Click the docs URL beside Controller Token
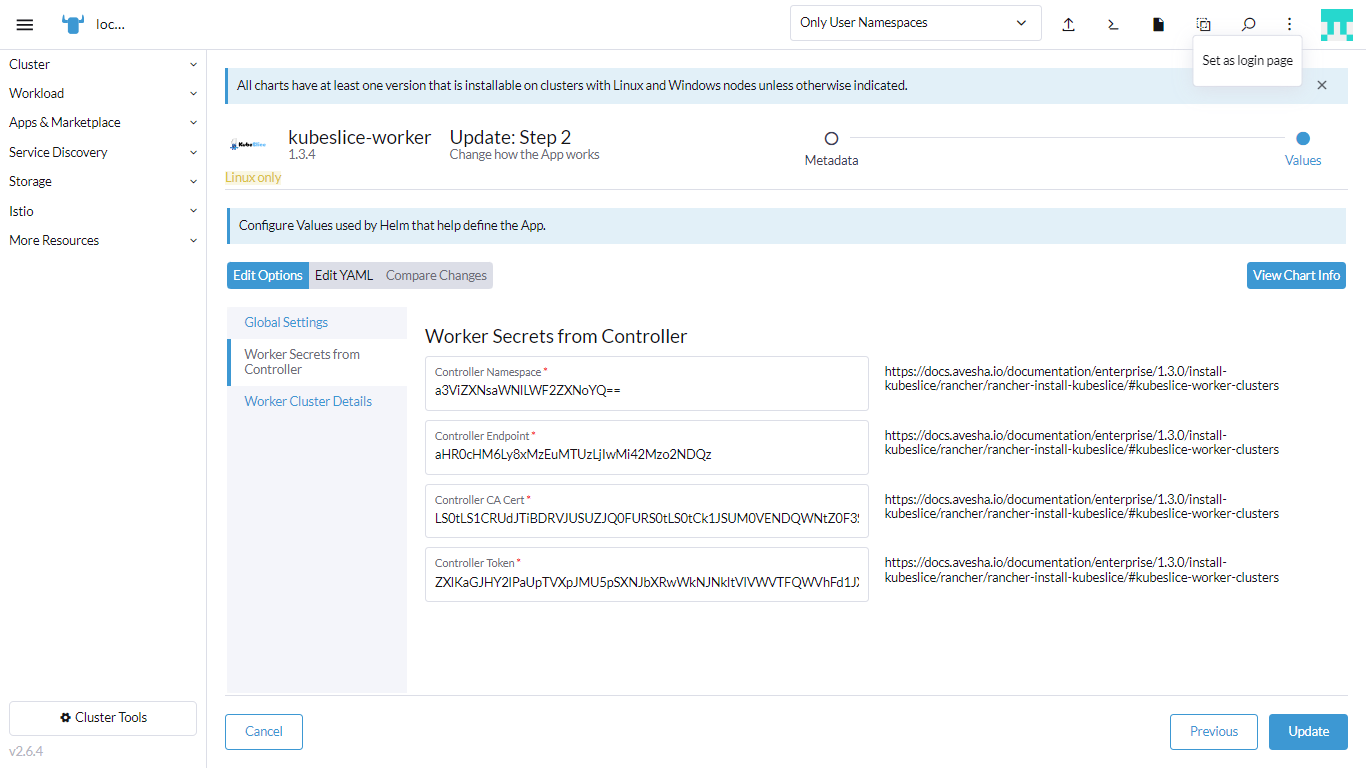Screen dimensions: 1366x768 pyautogui.click(x=1082, y=570)
